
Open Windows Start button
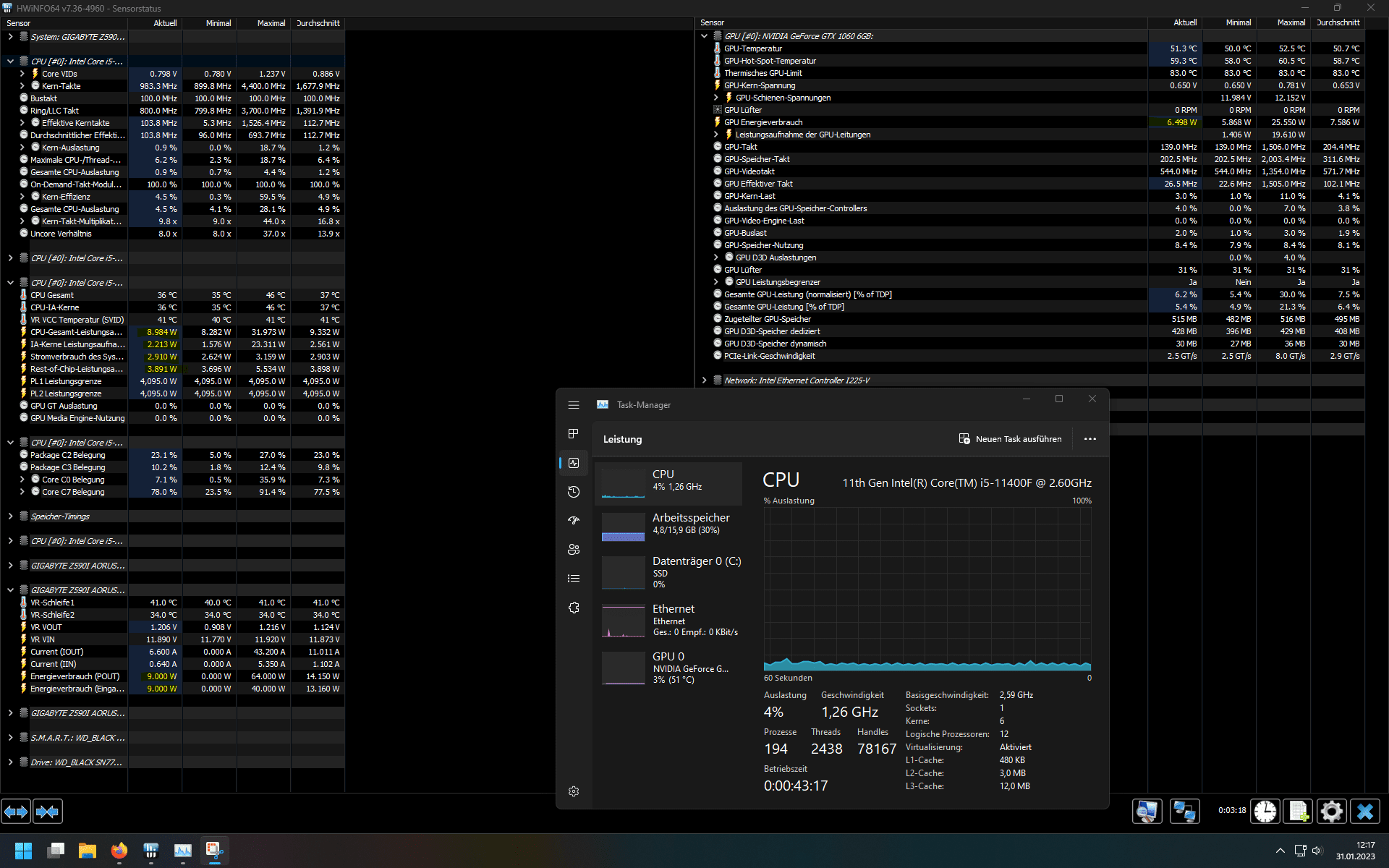pos(24,851)
